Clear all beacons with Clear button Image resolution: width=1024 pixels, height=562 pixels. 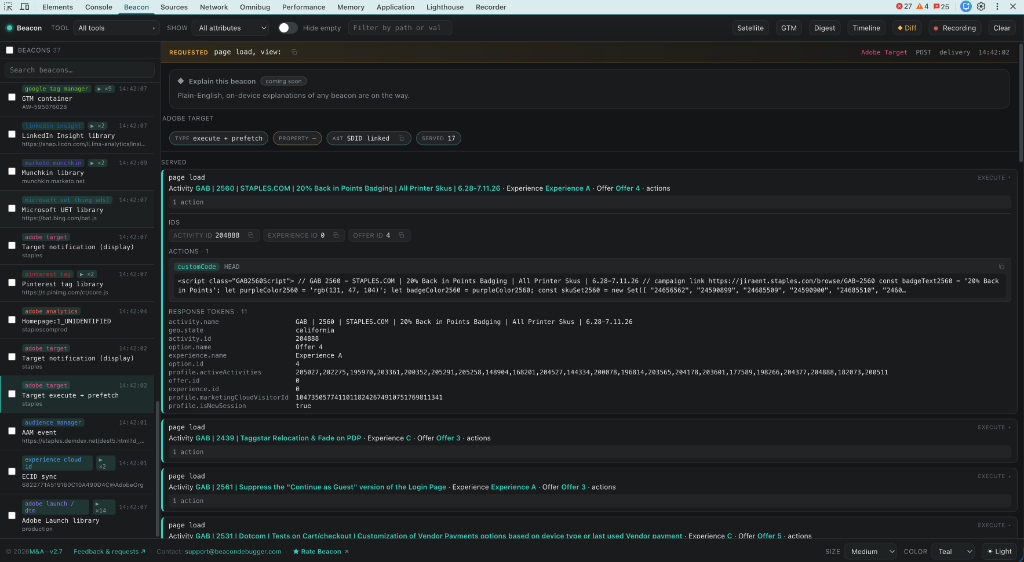point(1002,28)
